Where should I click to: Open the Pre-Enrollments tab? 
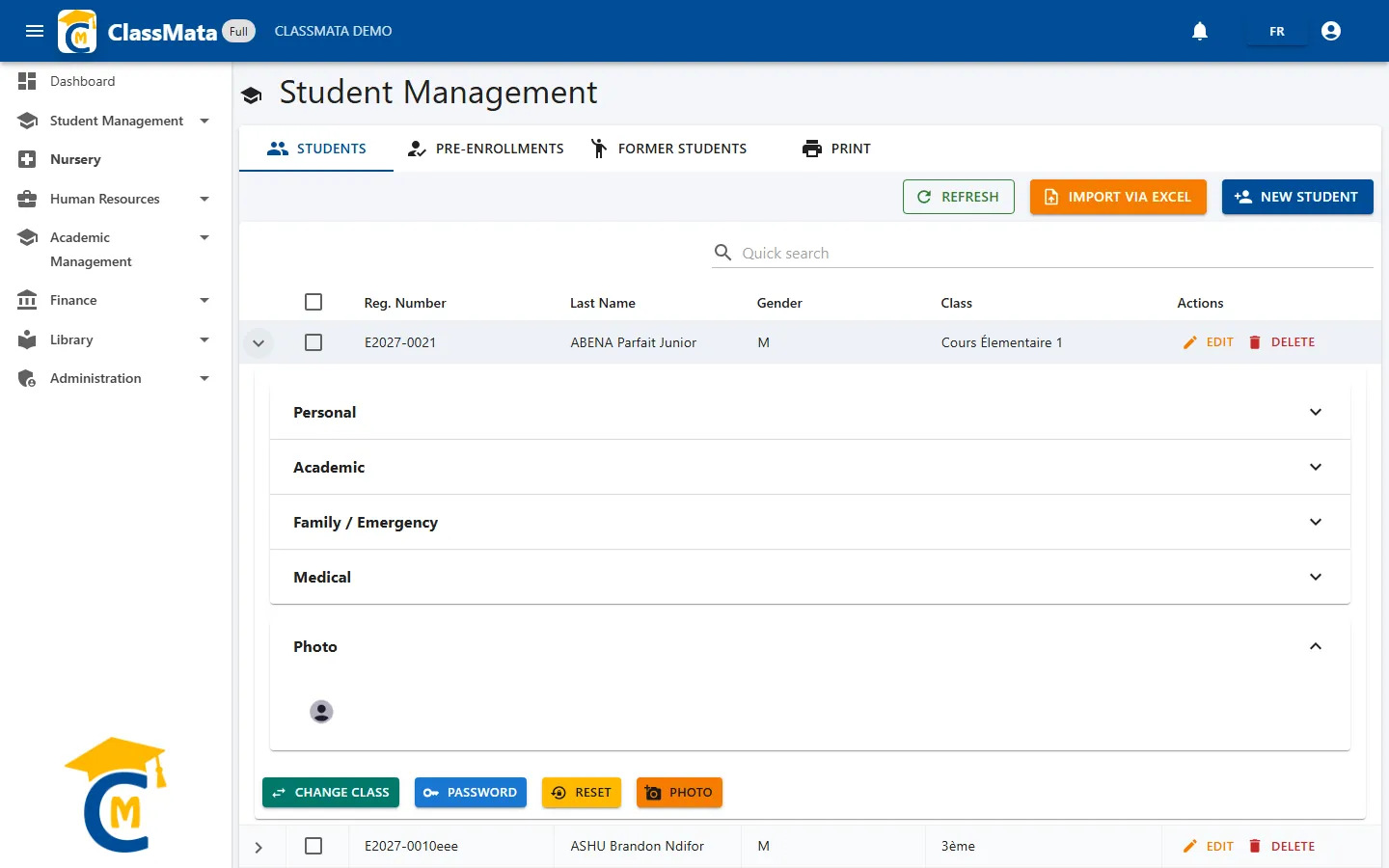tap(485, 149)
